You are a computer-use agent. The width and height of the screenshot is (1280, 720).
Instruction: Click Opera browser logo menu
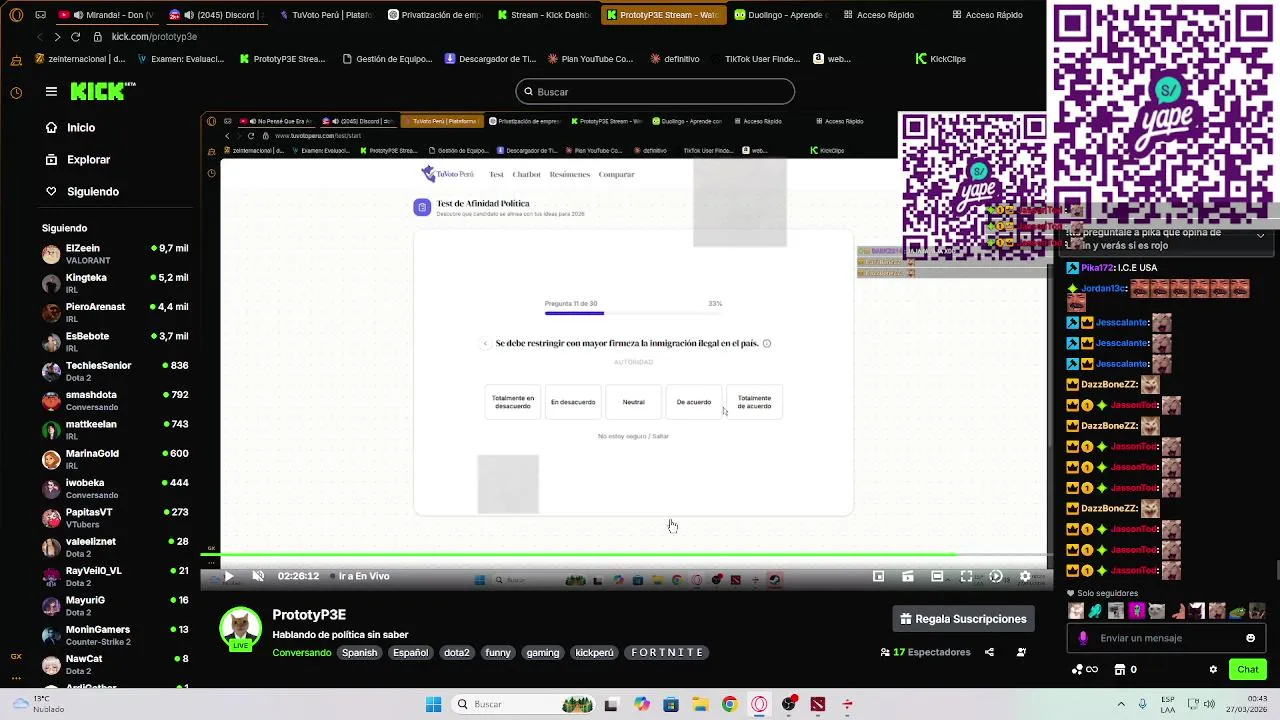pos(16,15)
